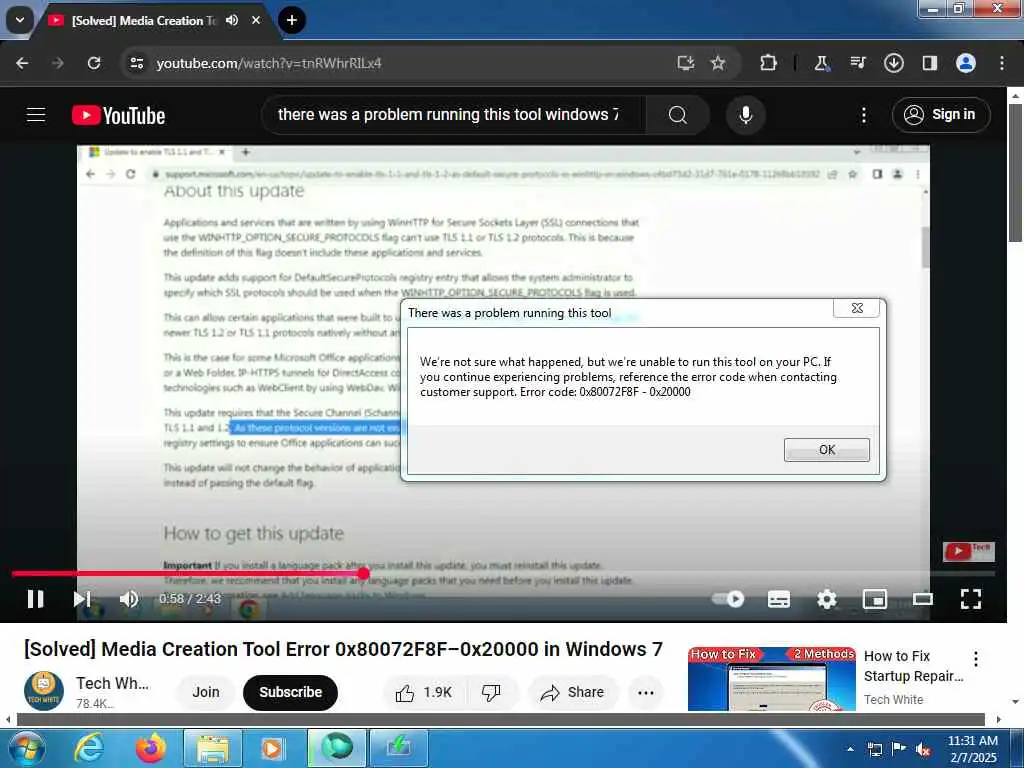Open the Windows Start menu
1024x768 pixels.
pyautogui.click(x=25, y=748)
